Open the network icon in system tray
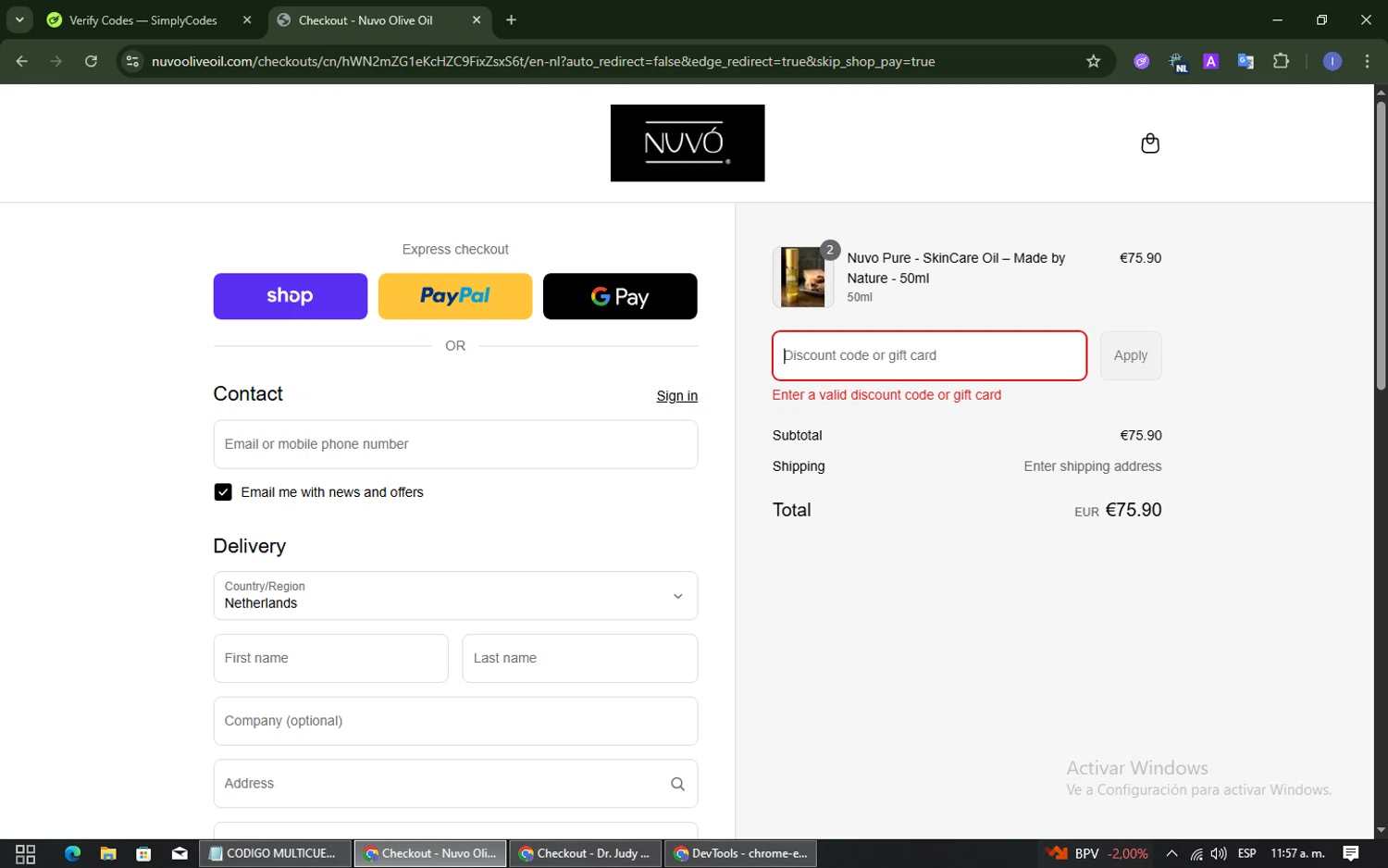Viewport: 1388px width, 868px height. tap(1196, 854)
